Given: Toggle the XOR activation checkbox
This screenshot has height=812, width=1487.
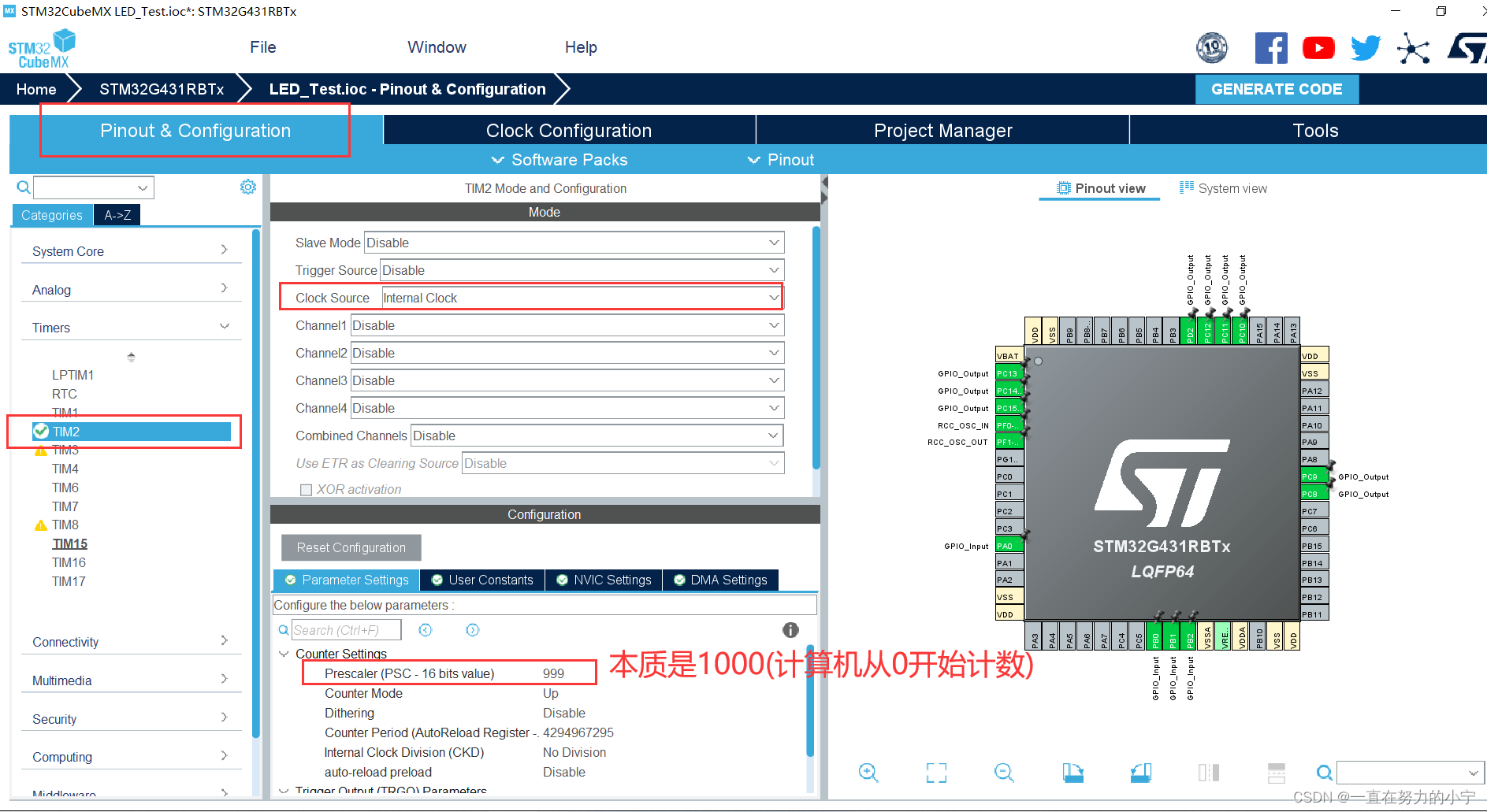Looking at the screenshot, I should (306, 490).
